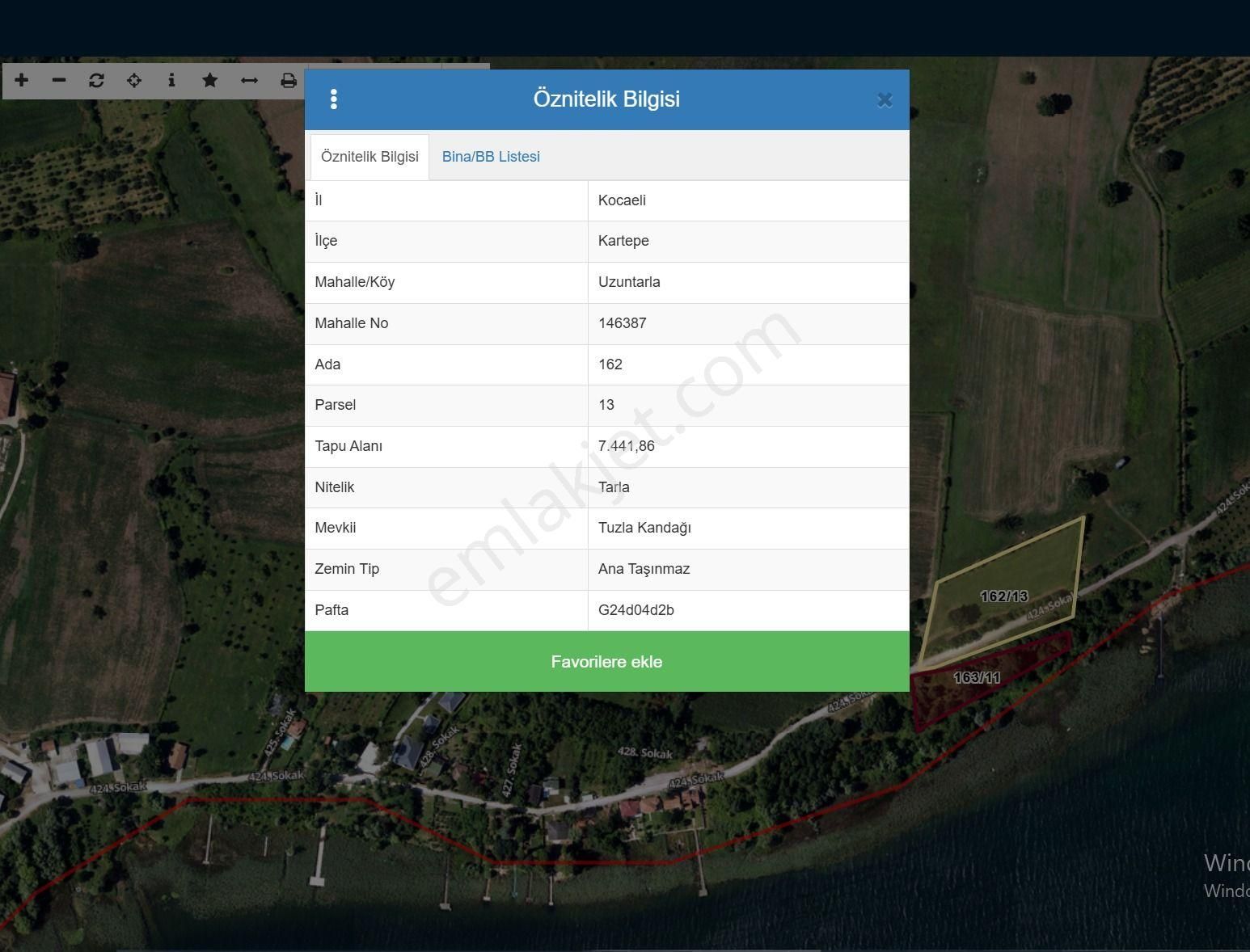This screenshot has height=952, width=1250.
Task: Click the Kocaeli province value cell
Action: pyautogui.click(x=622, y=200)
